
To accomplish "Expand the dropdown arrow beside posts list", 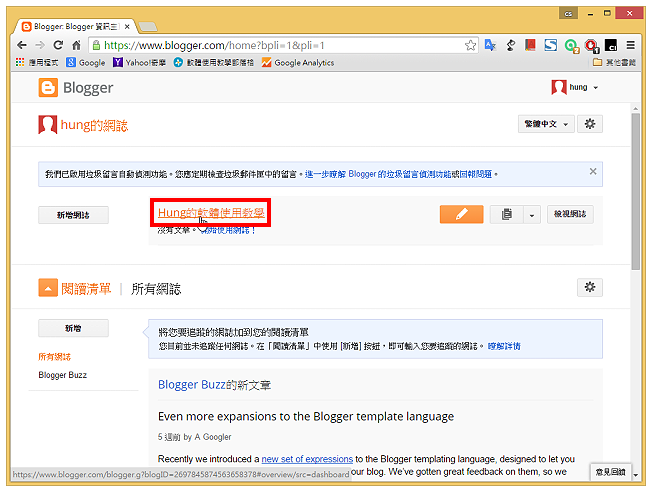I will (x=532, y=214).
